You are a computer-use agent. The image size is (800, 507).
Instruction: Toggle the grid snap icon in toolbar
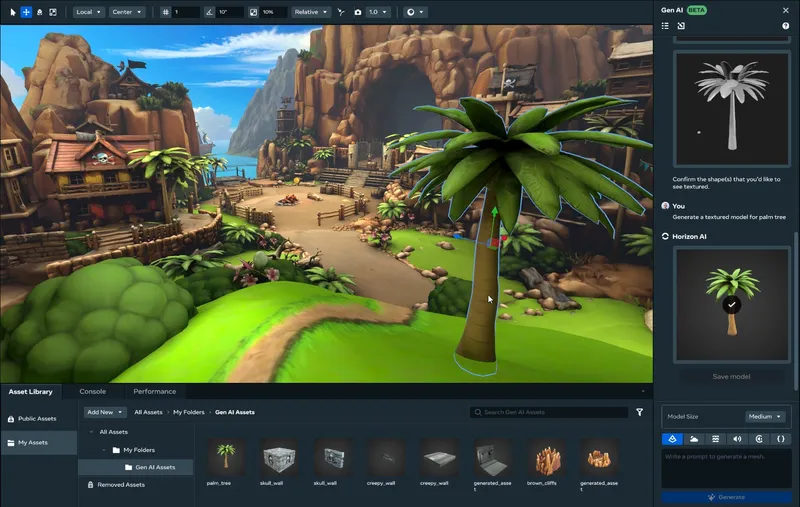point(166,12)
